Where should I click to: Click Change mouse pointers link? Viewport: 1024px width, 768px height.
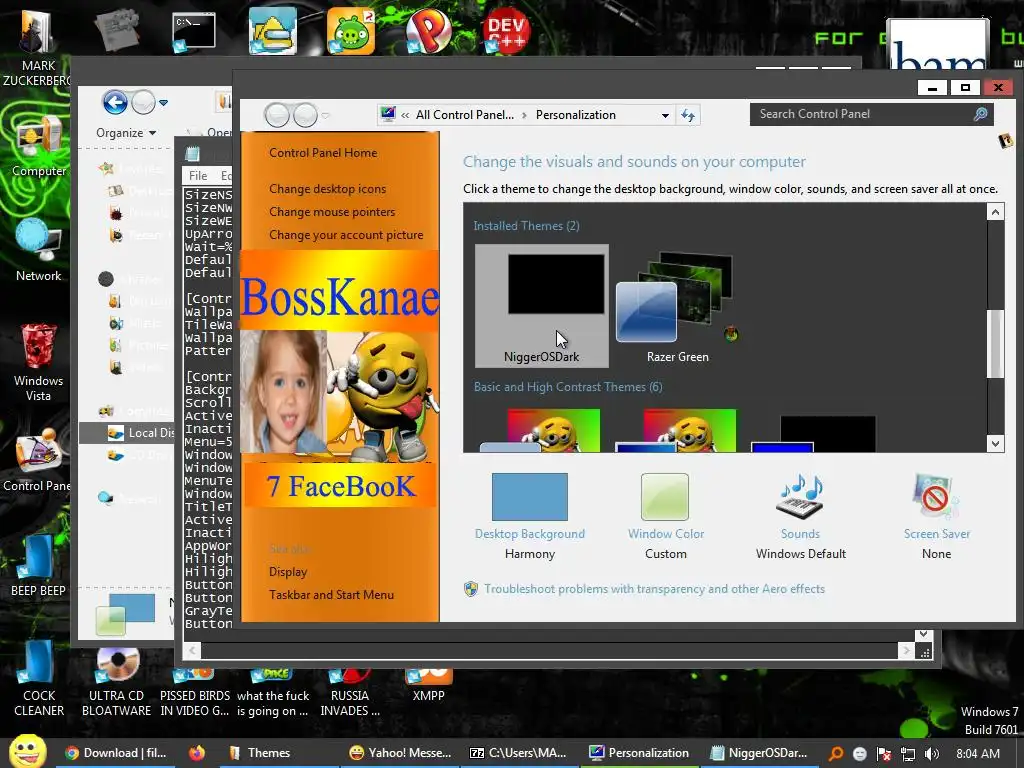[x=332, y=212]
